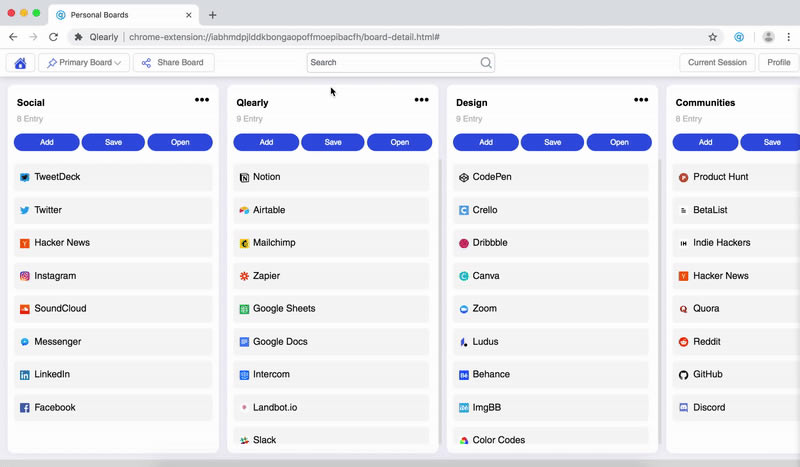Click Open in the Design column
Screen dimensions: 800x467
(x=619, y=142)
